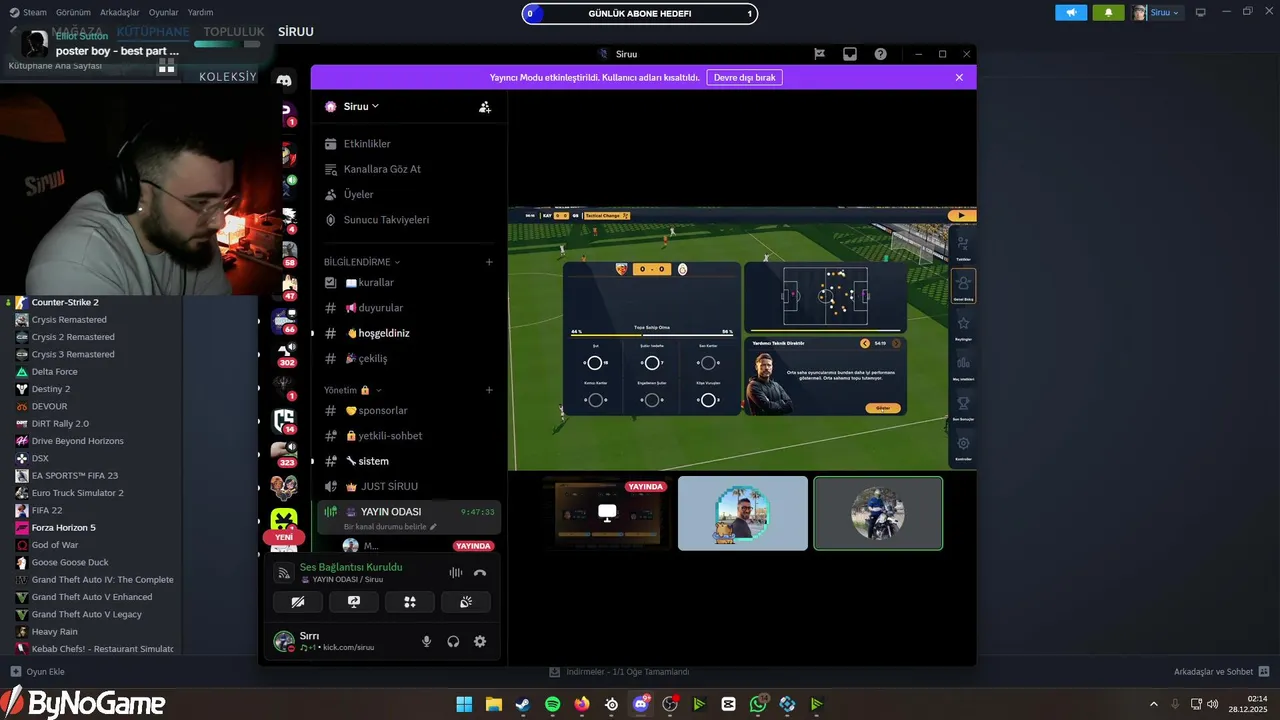Open Steam notifications bell button
The height and width of the screenshot is (720, 1280).
tap(1108, 12)
